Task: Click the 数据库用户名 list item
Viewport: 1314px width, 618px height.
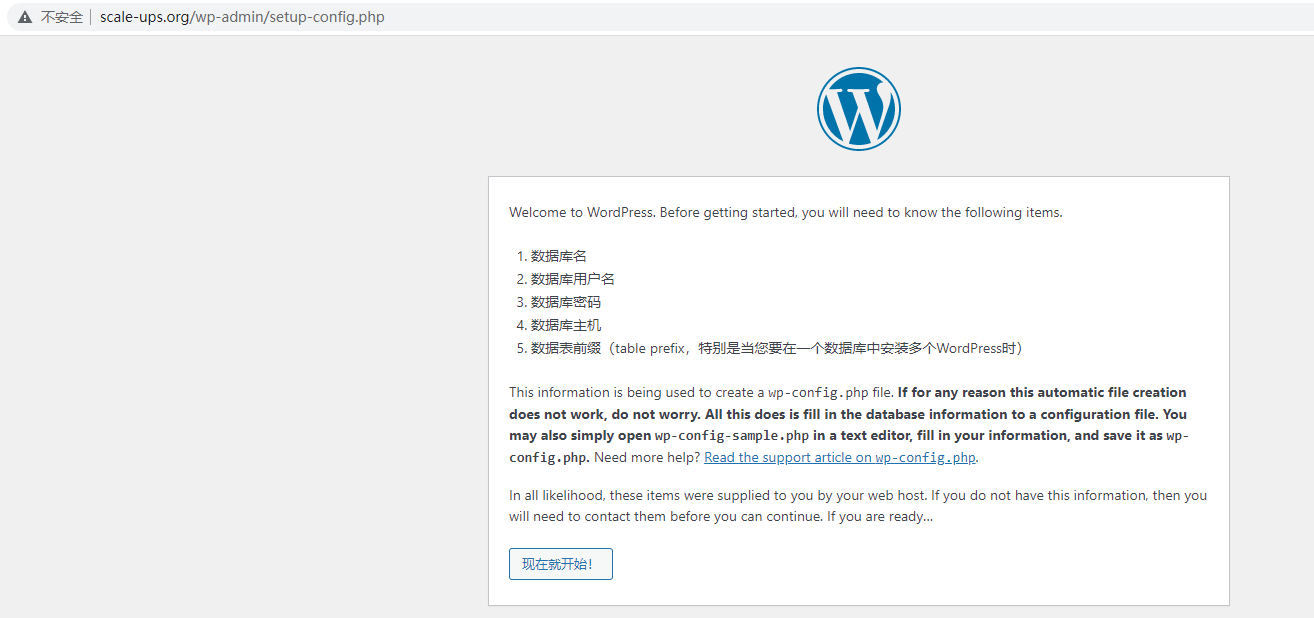Action: coord(572,279)
